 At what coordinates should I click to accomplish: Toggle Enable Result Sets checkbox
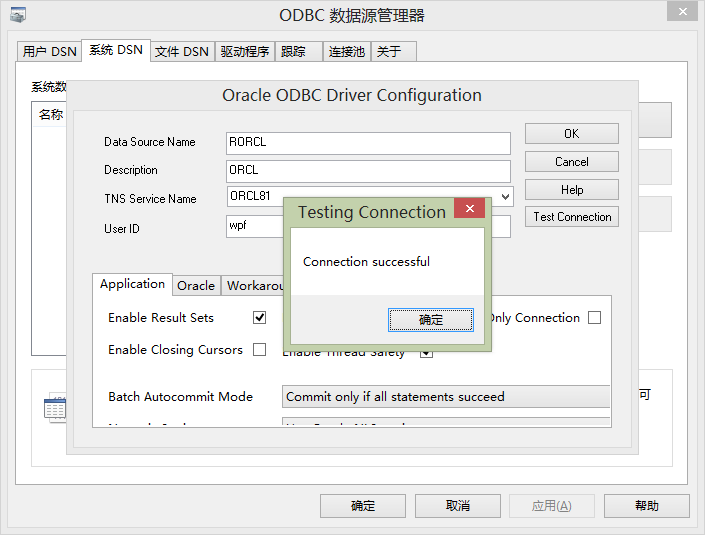pos(259,317)
